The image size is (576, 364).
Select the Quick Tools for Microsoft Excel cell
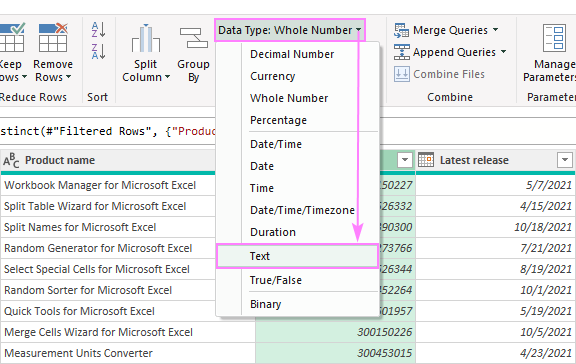[108, 311]
